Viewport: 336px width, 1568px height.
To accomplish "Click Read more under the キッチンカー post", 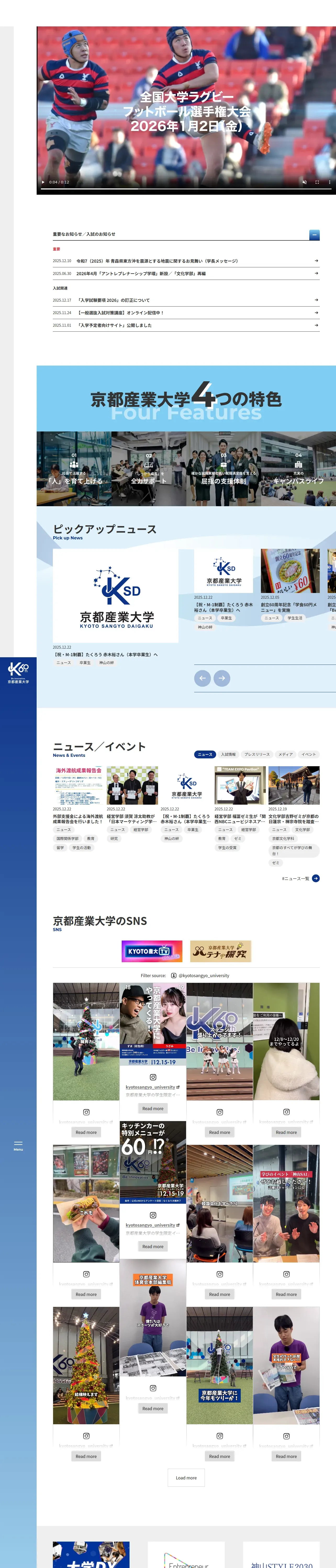I will pos(153,1247).
